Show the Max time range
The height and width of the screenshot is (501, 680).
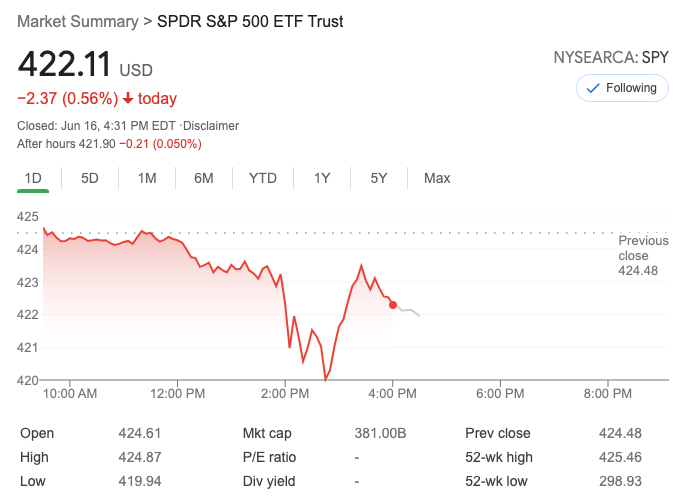click(437, 178)
